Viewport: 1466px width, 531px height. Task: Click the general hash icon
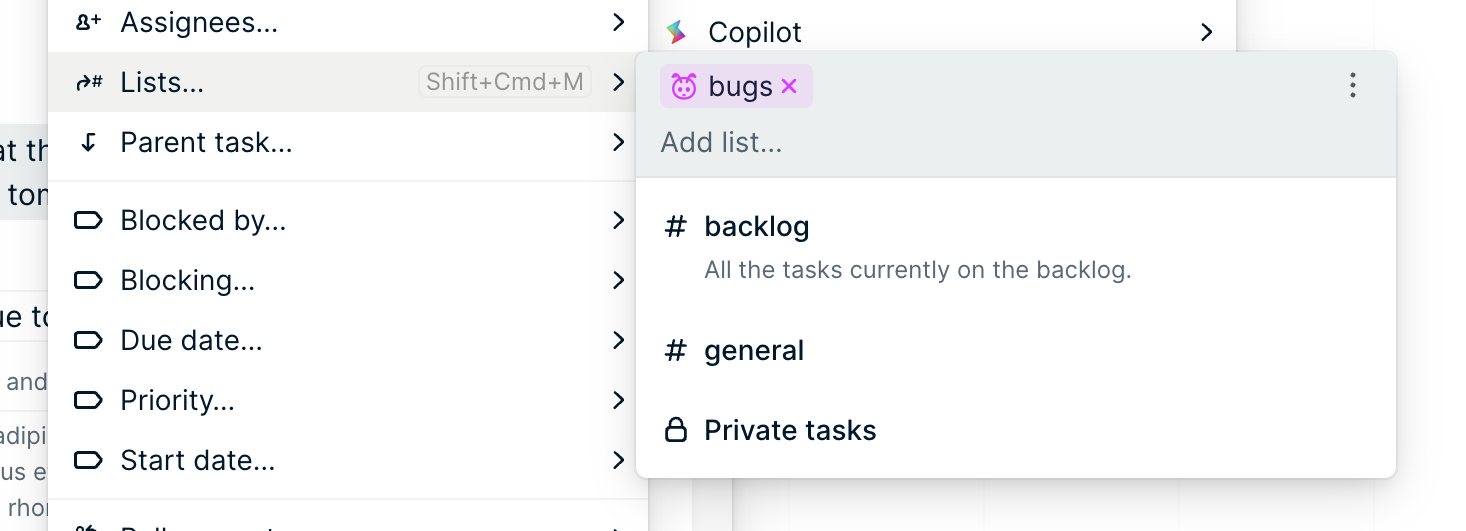pos(676,351)
